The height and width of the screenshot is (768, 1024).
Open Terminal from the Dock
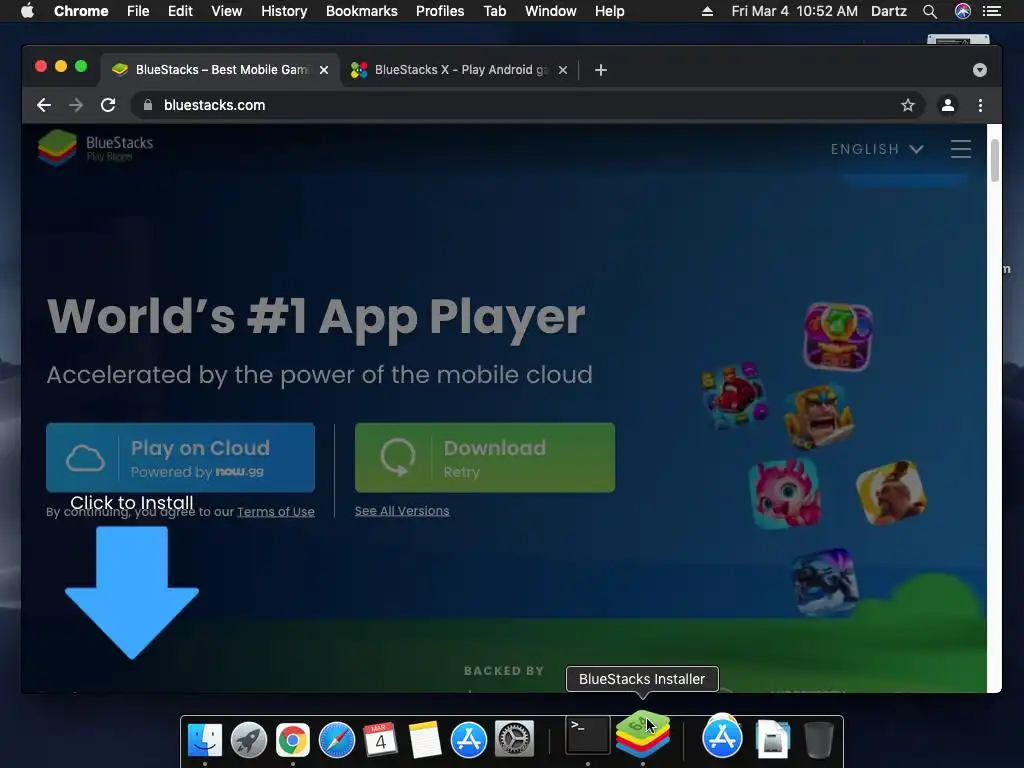587,735
